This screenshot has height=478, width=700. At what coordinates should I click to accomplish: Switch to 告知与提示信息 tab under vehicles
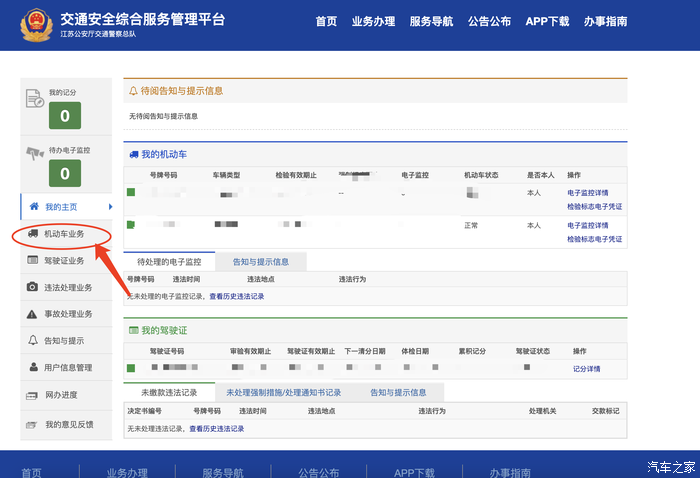(x=261, y=261)
